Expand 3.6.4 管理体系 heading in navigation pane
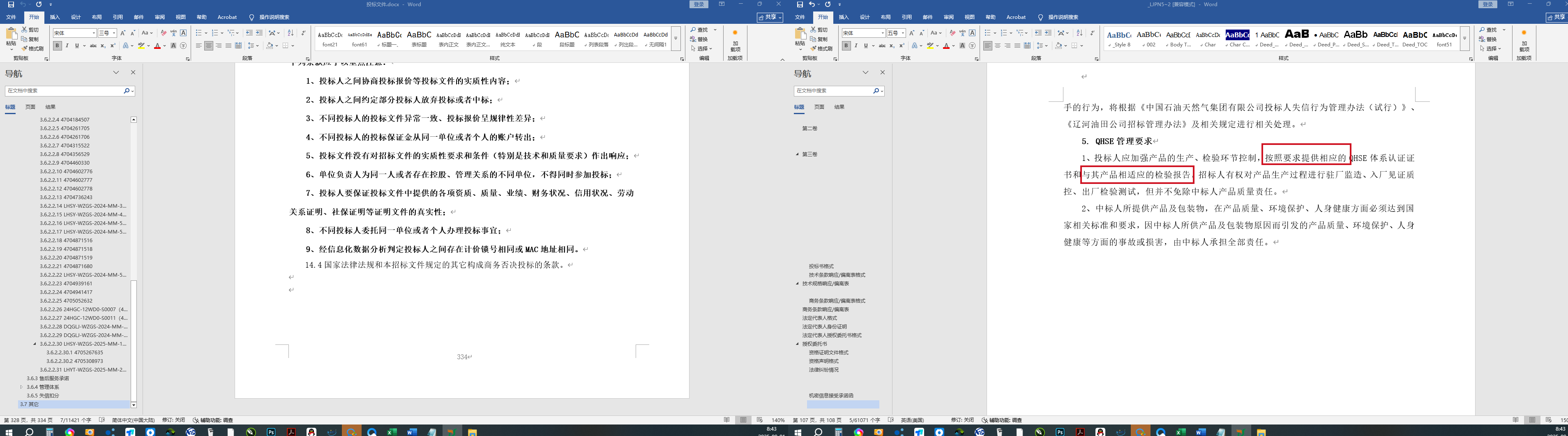This screenshot has width=1568, height=436. click(x=21, y=387)
